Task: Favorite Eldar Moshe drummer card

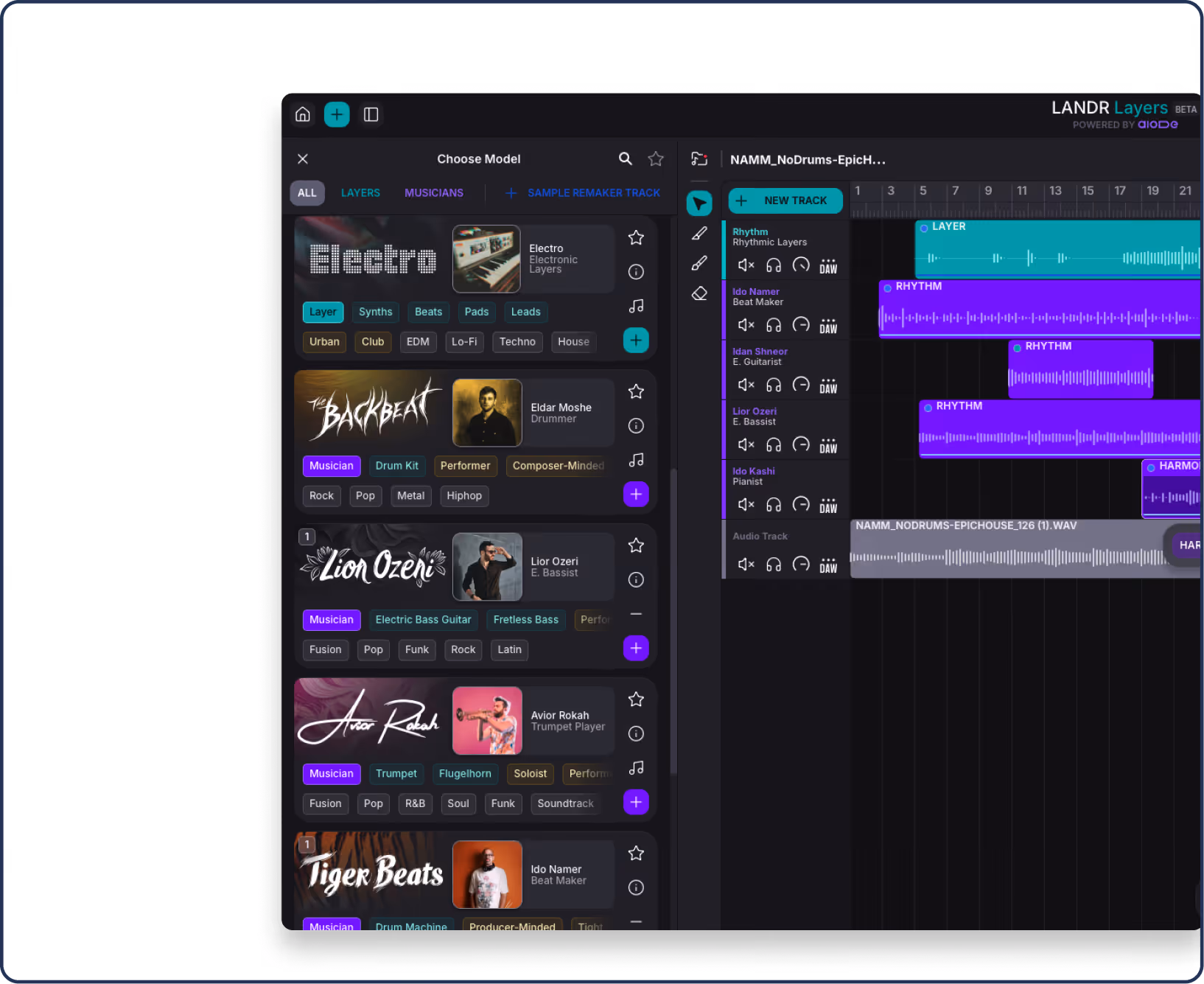Action: pos(636,391)
